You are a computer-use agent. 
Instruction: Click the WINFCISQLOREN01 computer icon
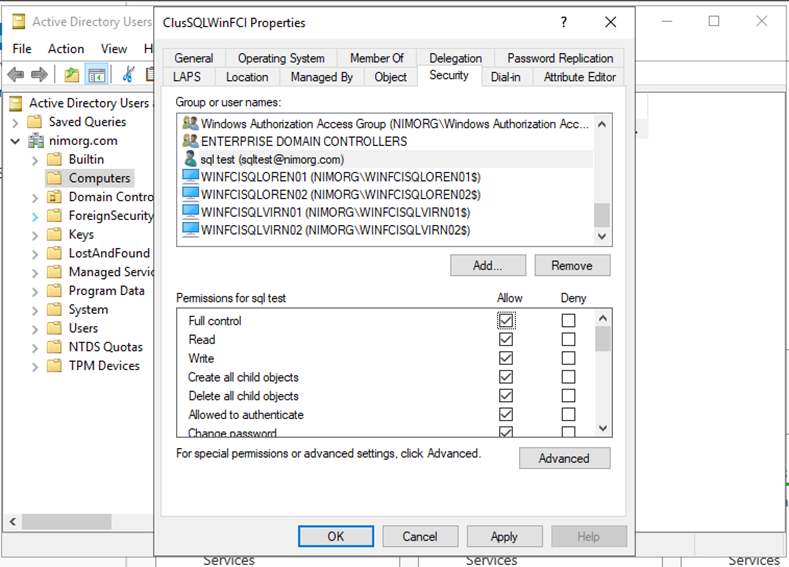pyautogui.click(x=190, y=177)
